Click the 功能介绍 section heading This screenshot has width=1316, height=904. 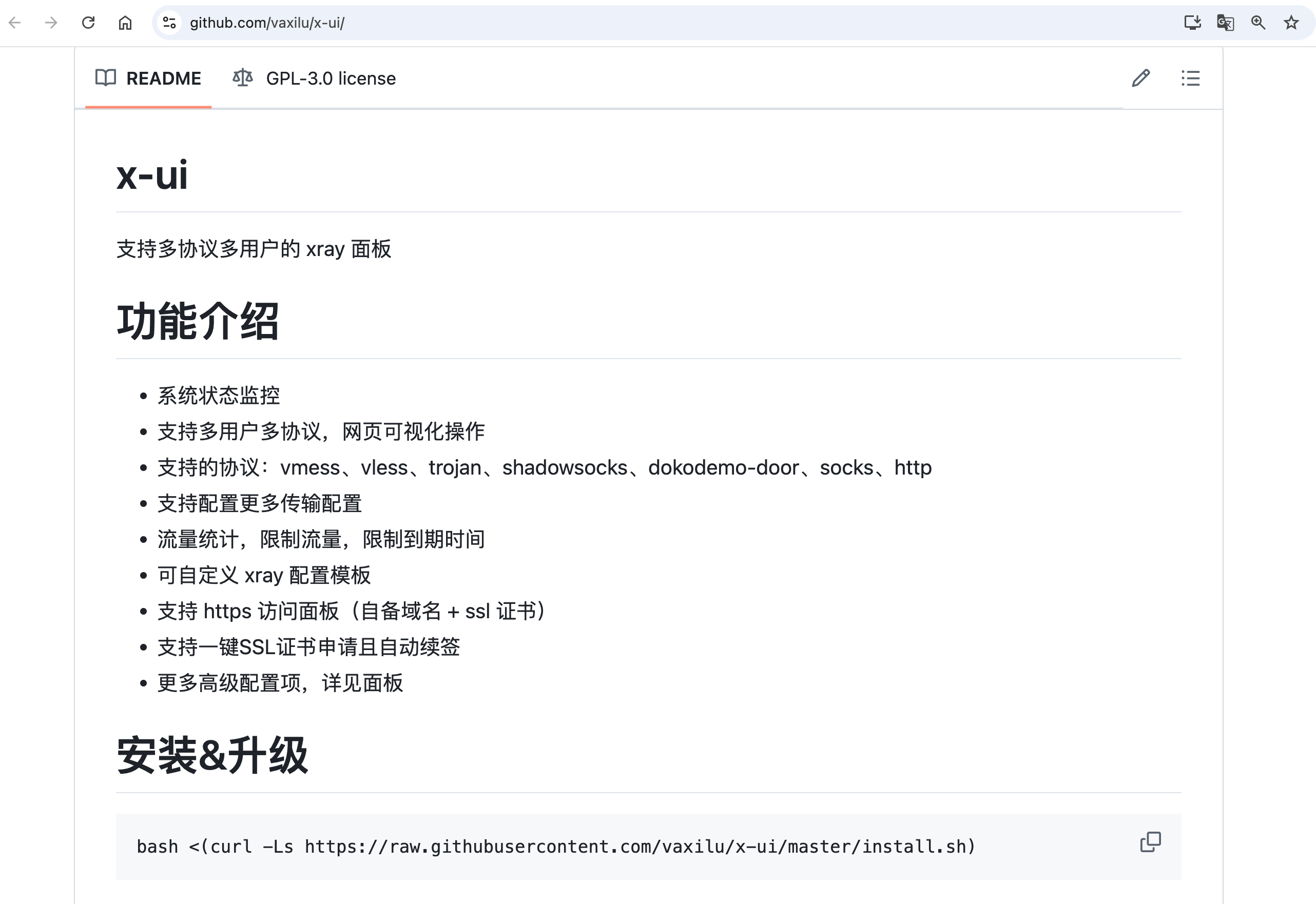pyautogui.click(x=197, y=321)
